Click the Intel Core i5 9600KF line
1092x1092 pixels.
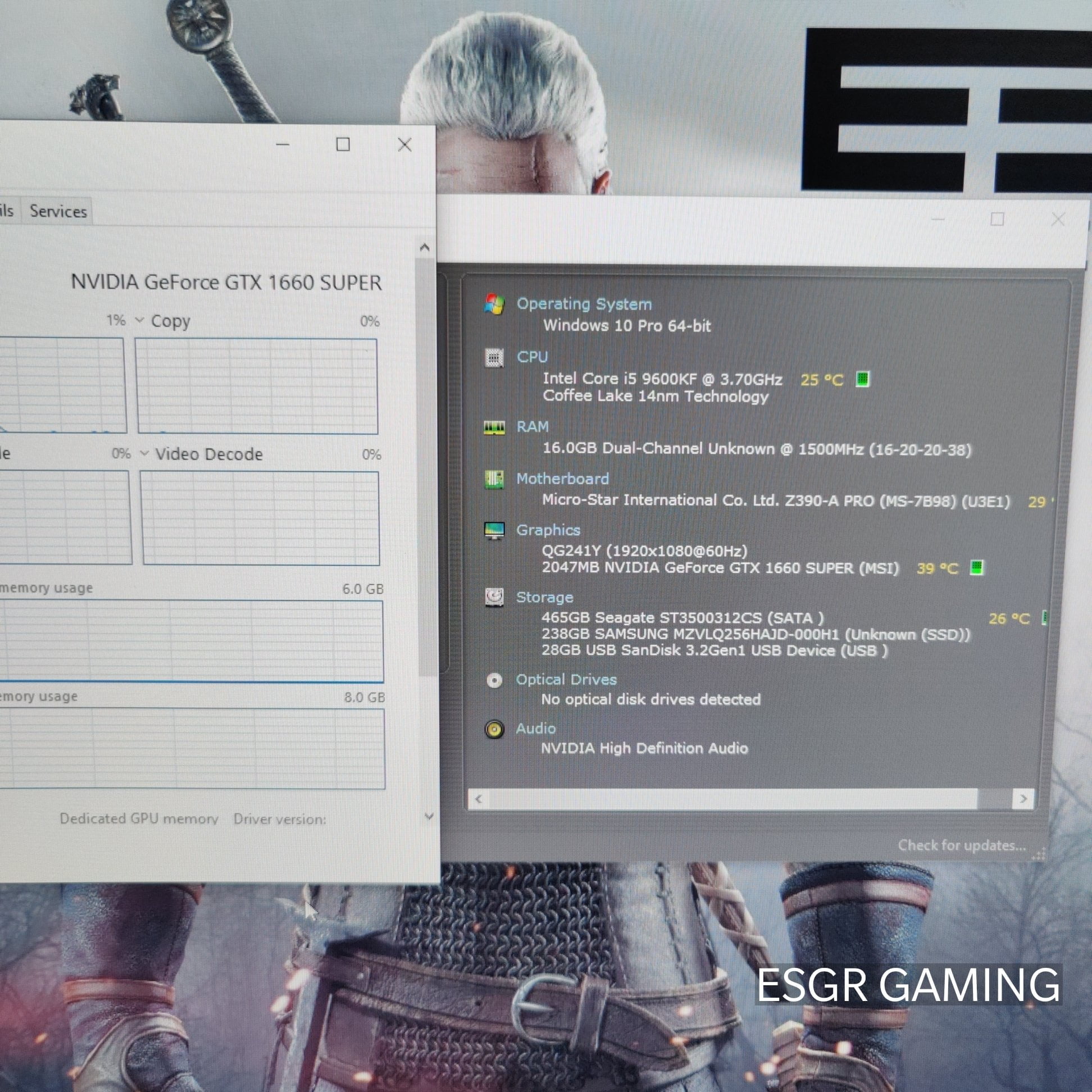click(662, 379)
